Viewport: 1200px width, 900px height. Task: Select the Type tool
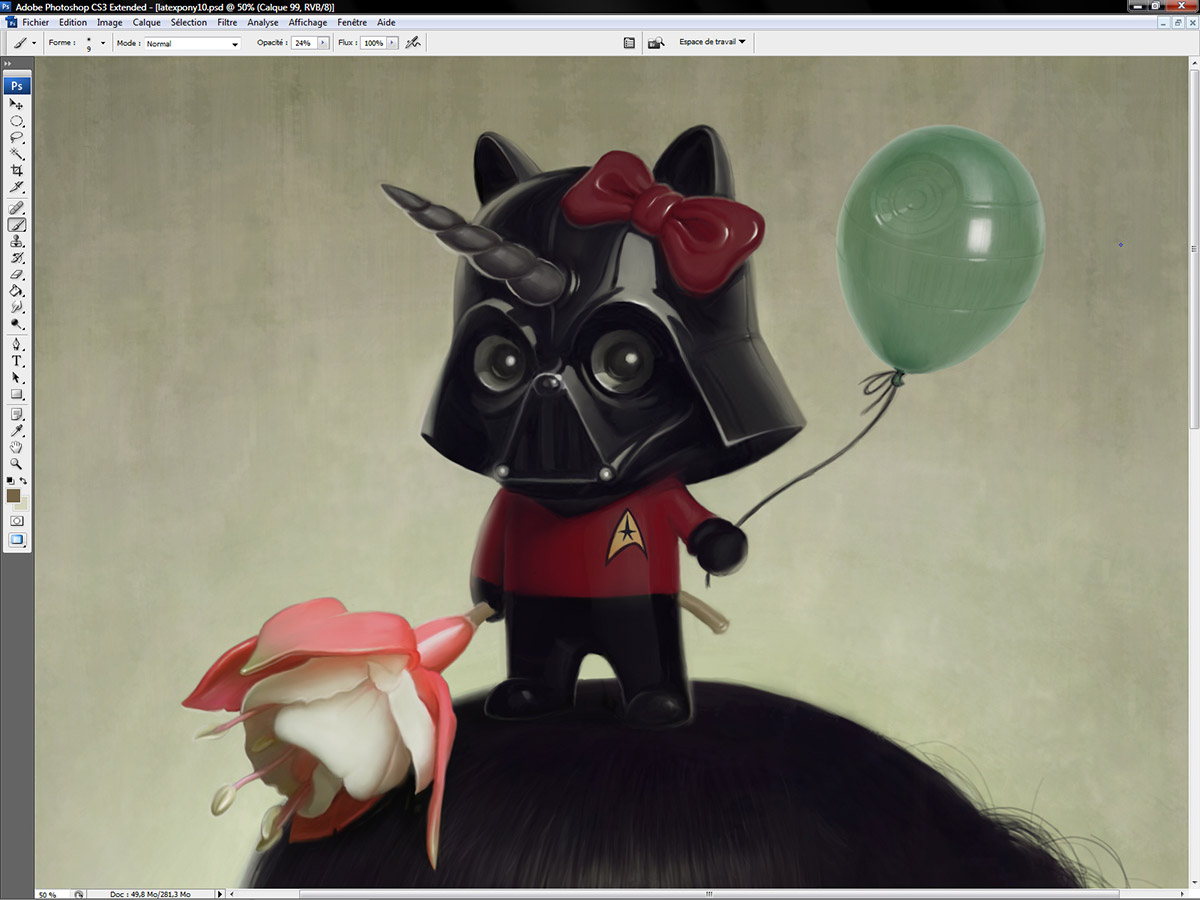point(17,361)
